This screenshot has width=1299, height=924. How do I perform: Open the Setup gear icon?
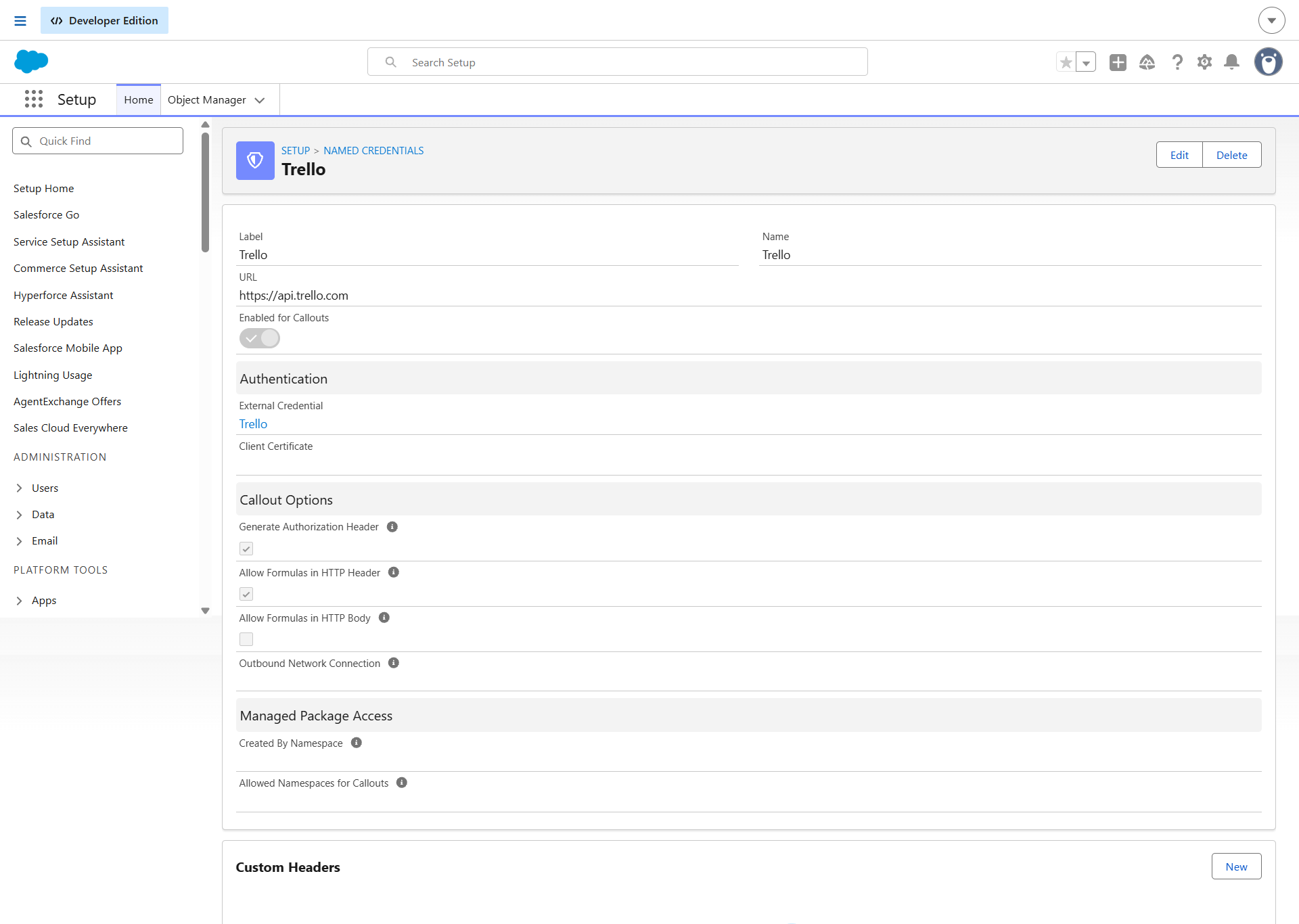1204,62
